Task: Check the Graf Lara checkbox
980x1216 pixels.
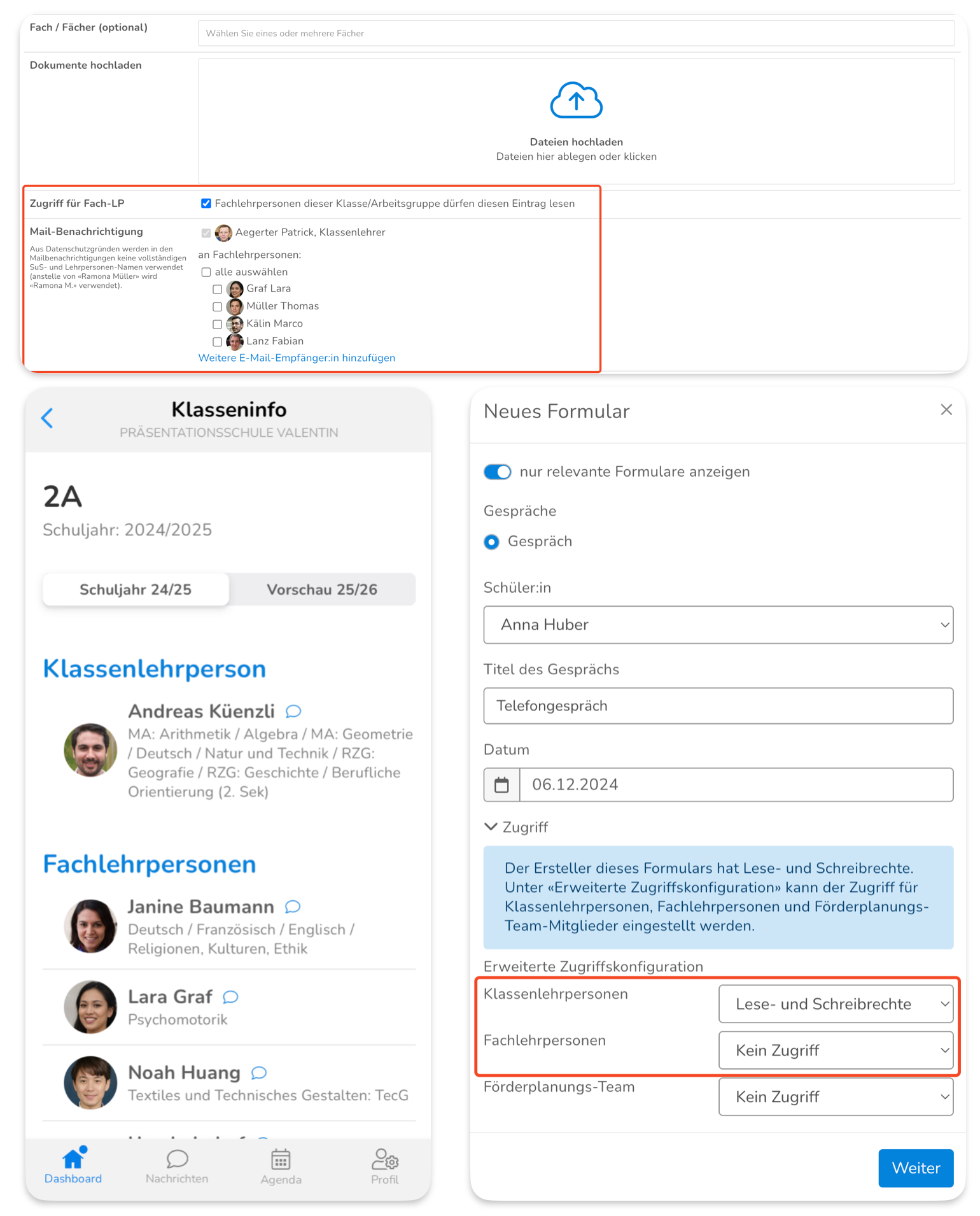Action: (218, 290)
